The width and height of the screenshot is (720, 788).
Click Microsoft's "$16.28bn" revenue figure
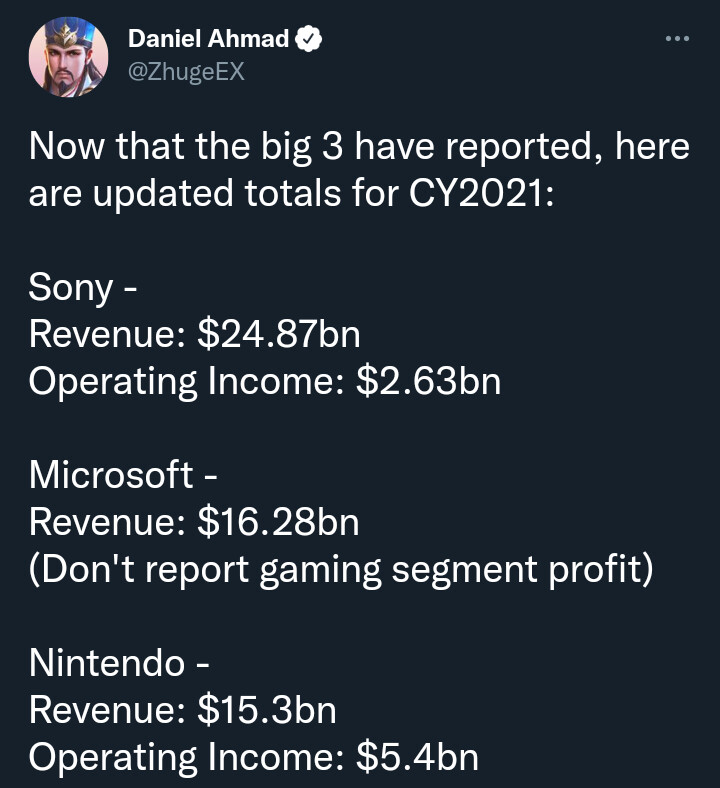(x=278, y=521)
